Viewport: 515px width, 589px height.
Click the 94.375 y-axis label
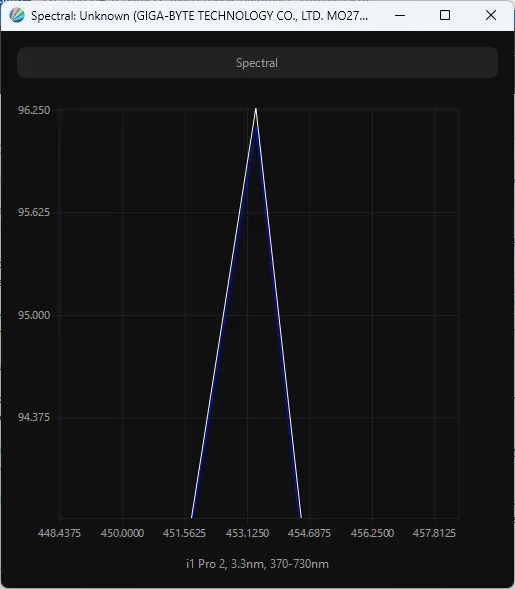coord(34,417)
